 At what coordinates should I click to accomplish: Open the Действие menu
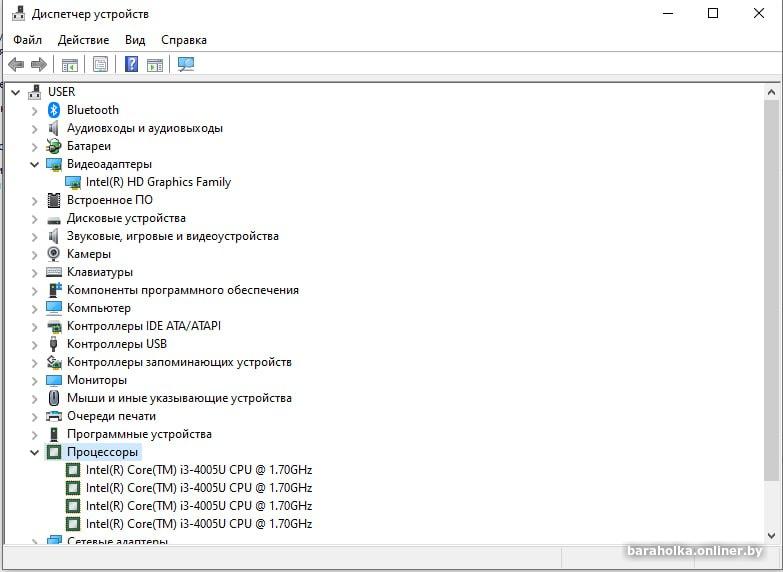tap(83, 40)
